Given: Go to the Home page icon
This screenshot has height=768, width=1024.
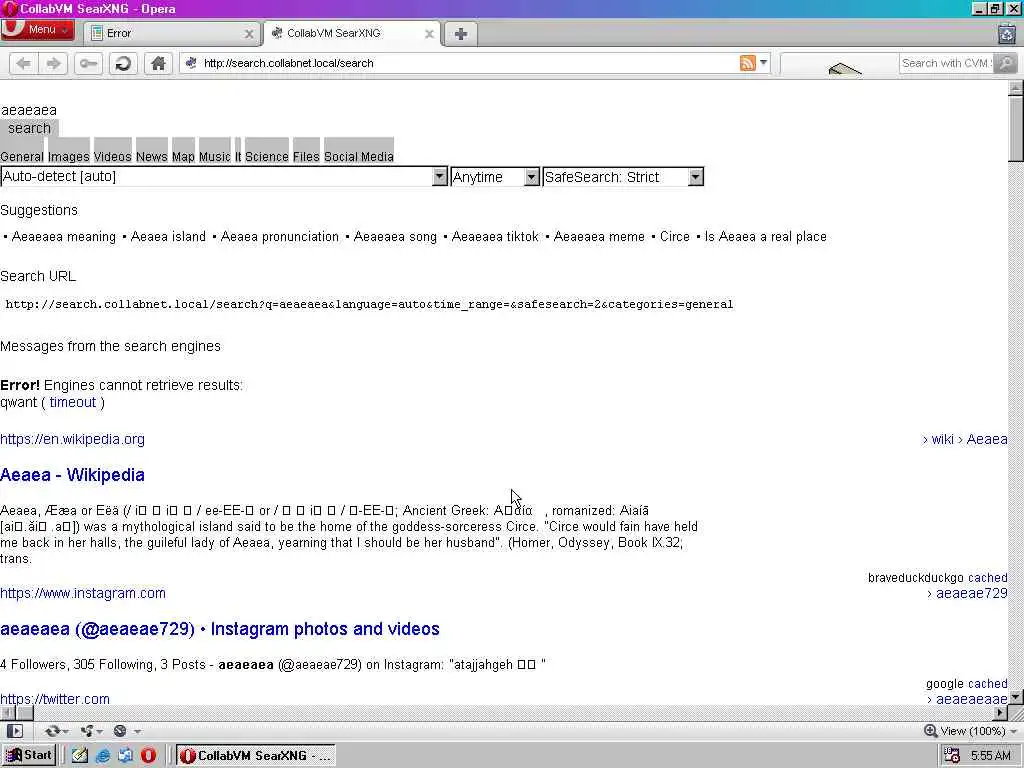Looking at the screenshot, I should (x=158, y=63).
